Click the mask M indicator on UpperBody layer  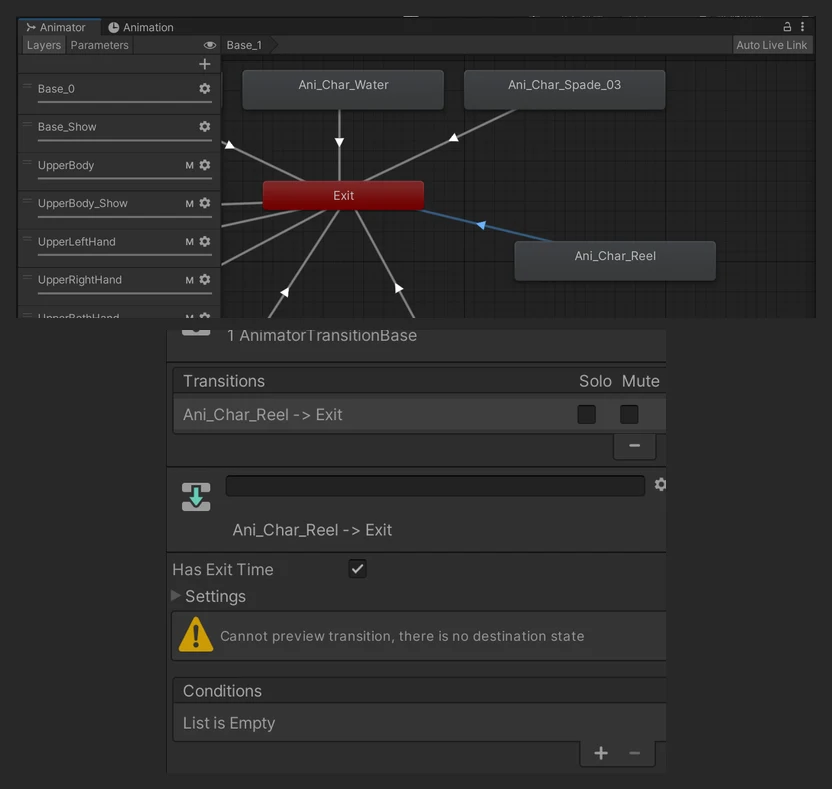[189, 166]
